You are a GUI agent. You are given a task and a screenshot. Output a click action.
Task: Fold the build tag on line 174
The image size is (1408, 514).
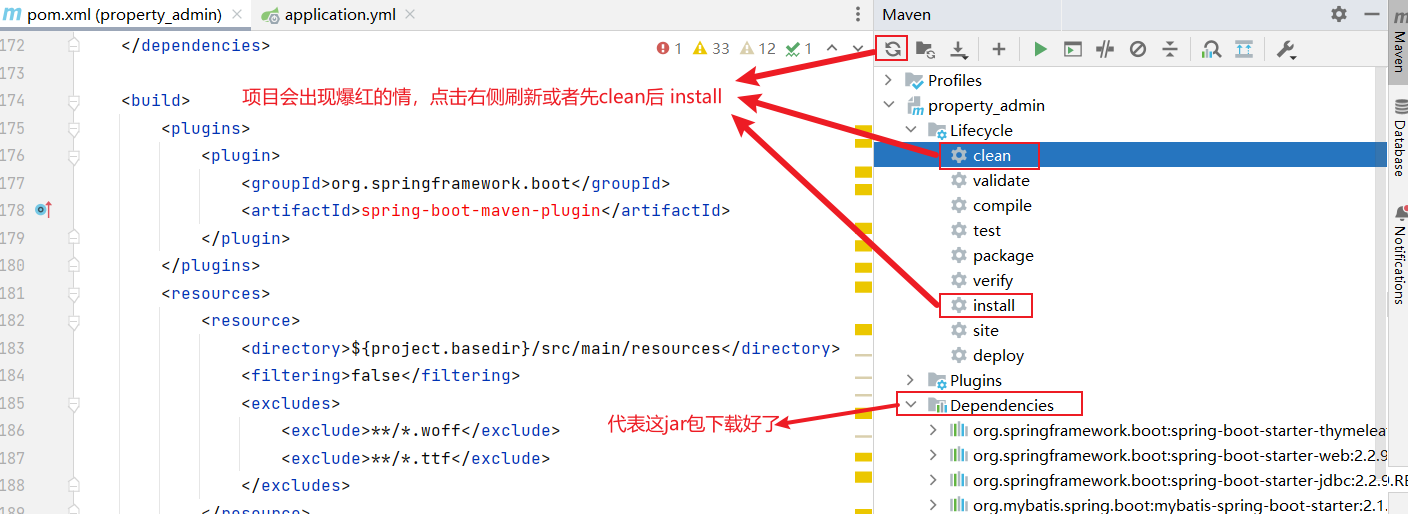(x=73, y=101)
